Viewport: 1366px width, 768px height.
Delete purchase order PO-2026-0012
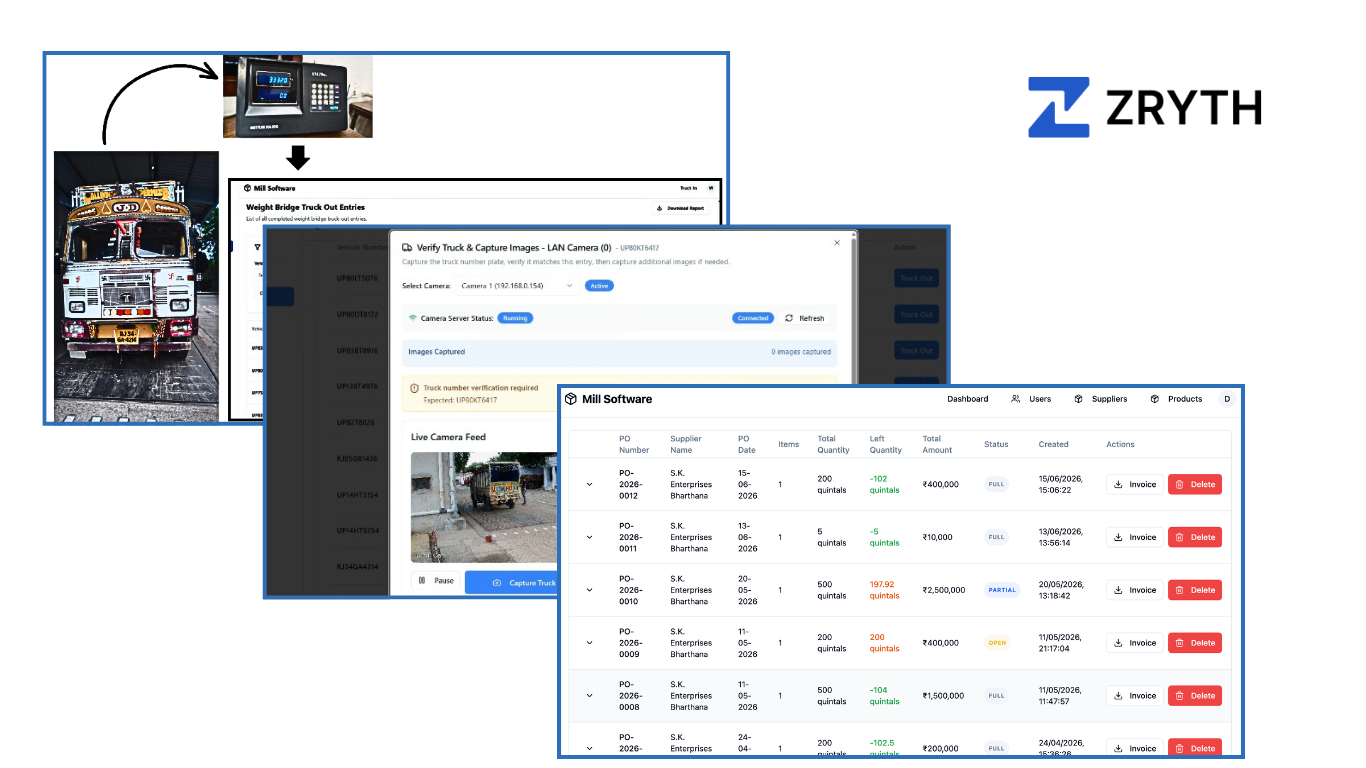click(x=1195, y=484)
